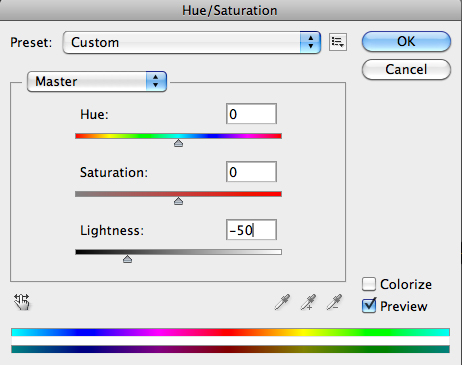462x365 pixels.
Task: Click the "Saturation:" label text
Action: (114, 172)
